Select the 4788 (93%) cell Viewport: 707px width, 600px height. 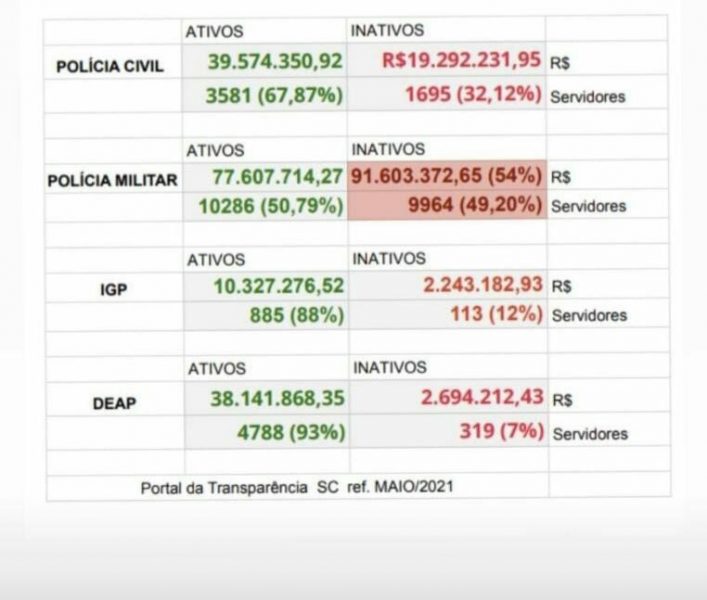point(267,432)
